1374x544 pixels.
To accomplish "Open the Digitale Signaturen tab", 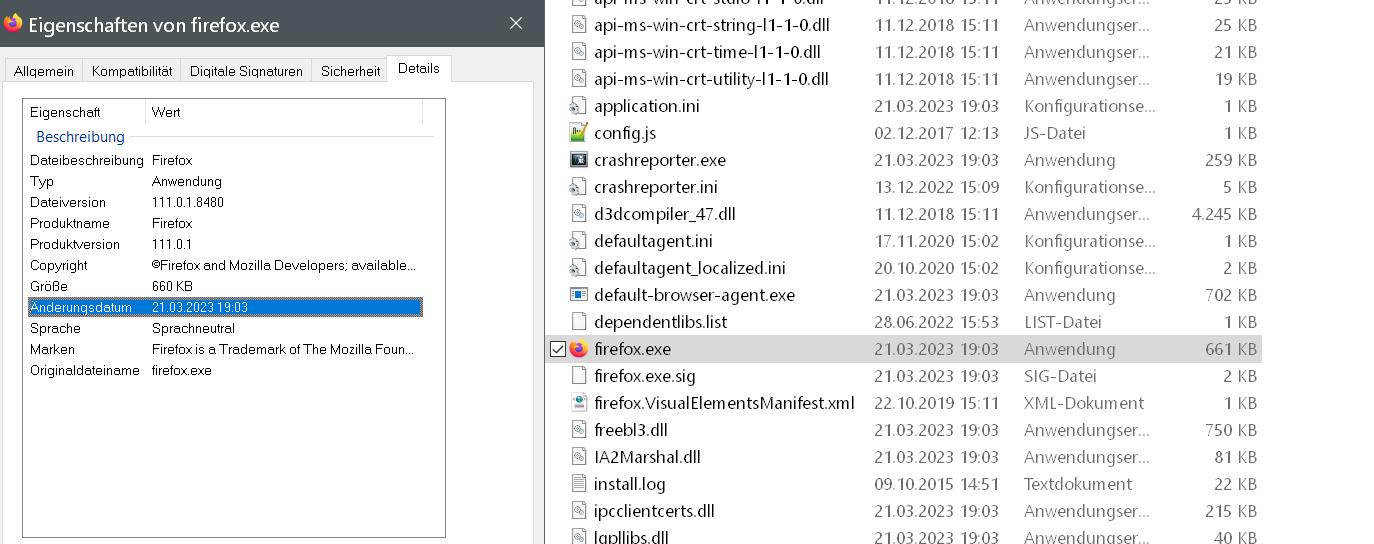I will click(x=246, y=71).
